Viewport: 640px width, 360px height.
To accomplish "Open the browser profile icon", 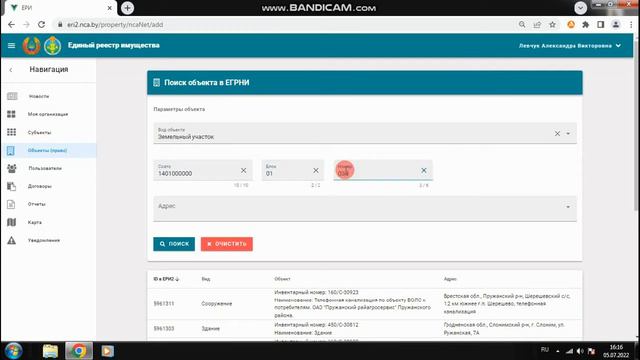I will tap(616, 24).
